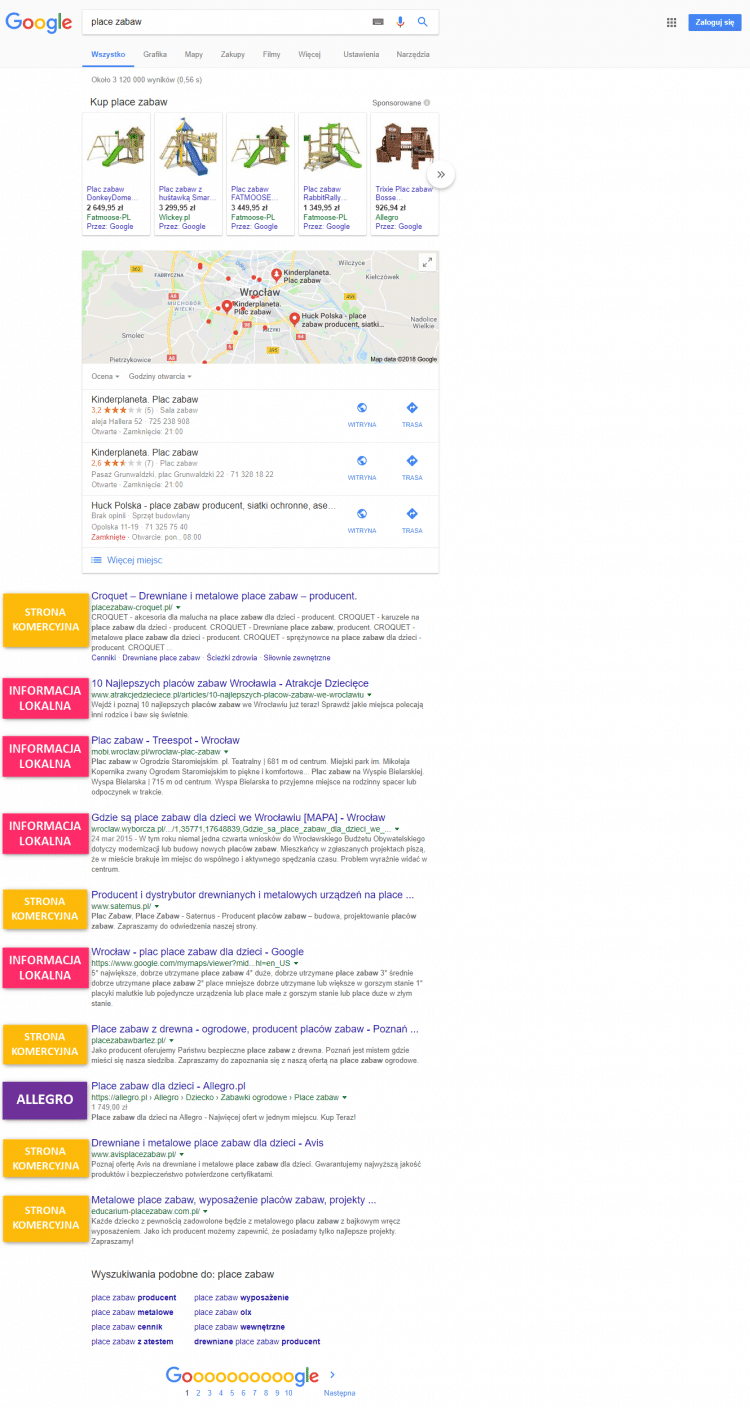The height and width of the screenshot is (1408, 750).
Task: Click Huck Polska pin on the map
Action: point(294,318)
